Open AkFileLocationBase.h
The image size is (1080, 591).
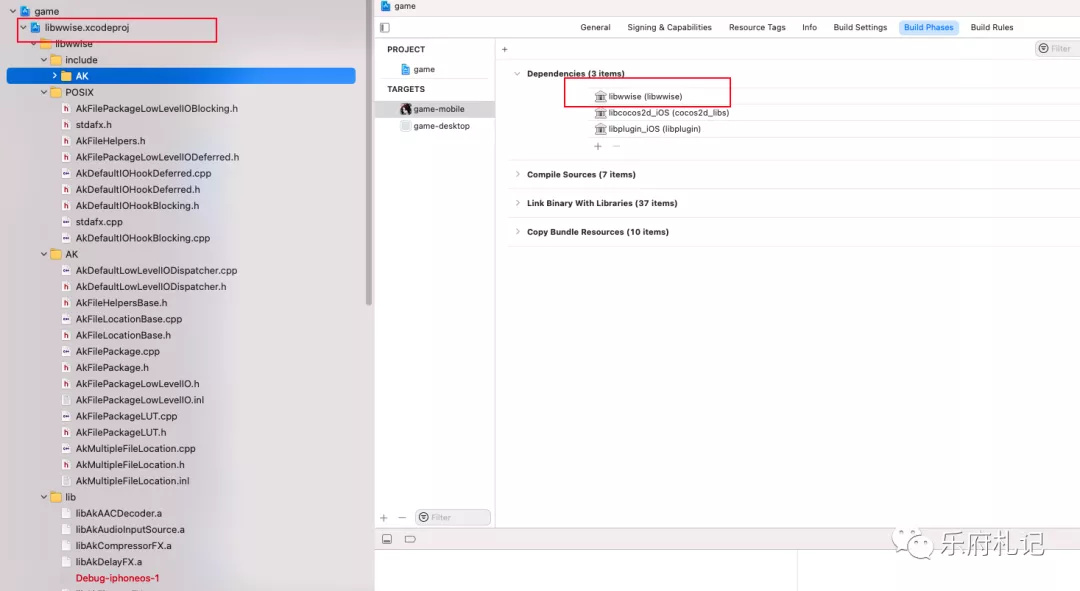pyautogui.click(x=123, y=335)
